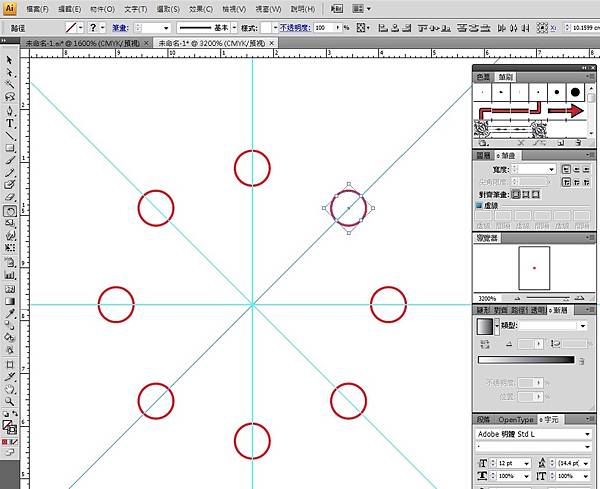Click the navigator zoom in mountain button

[580, 298]
